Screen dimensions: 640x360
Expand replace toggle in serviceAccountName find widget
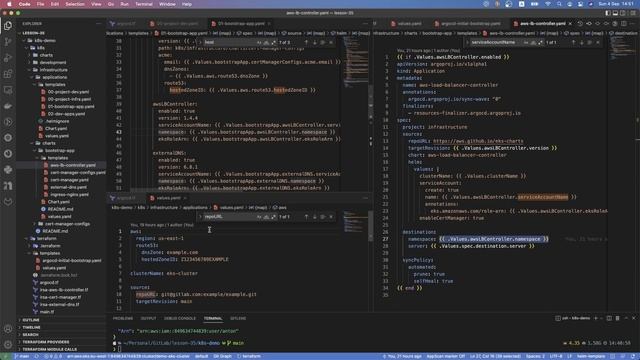tap(467, 42)
